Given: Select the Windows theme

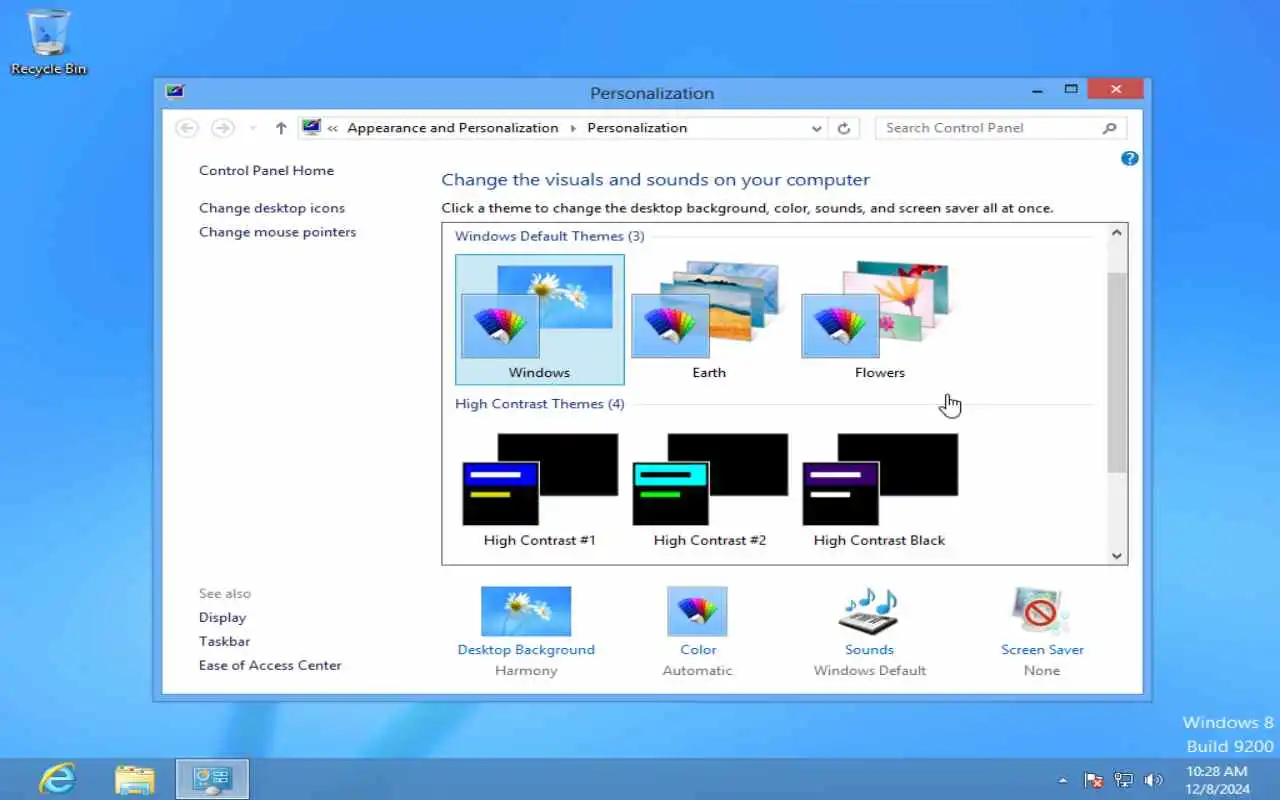Looking at the screenshot, I should pyautogui.click(x=540, y=319).
